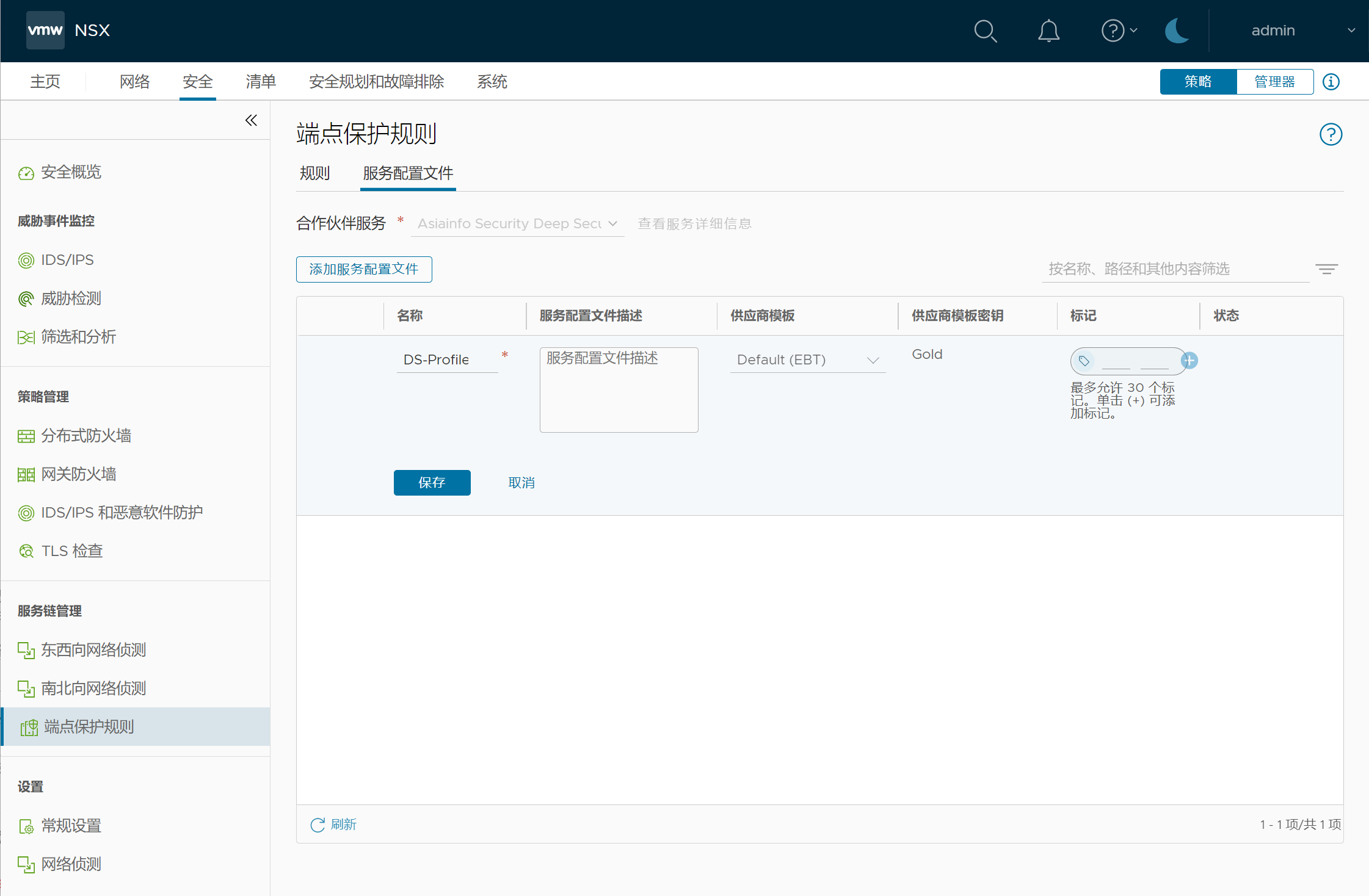The image size is (1369, 896).
Task: Click the 刷新 refresh icon
Action: pyautogui.click(x=318, y=825)
